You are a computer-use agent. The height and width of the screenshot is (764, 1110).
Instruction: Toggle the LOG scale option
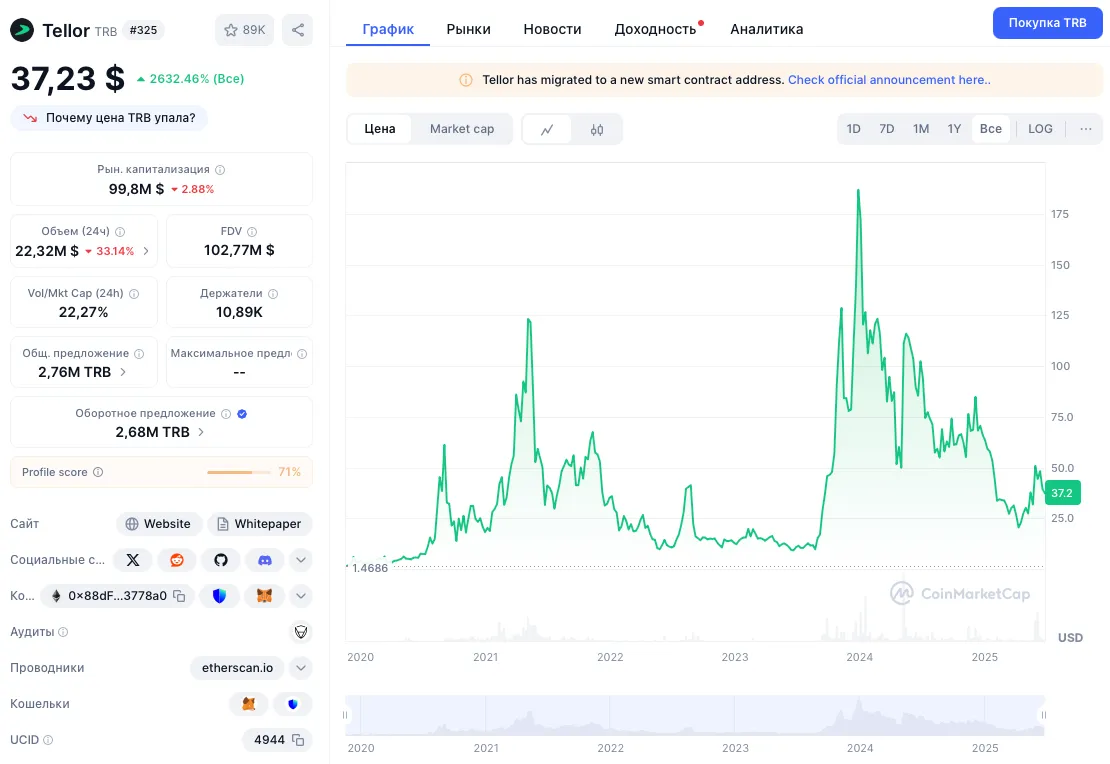(1040, 129)
